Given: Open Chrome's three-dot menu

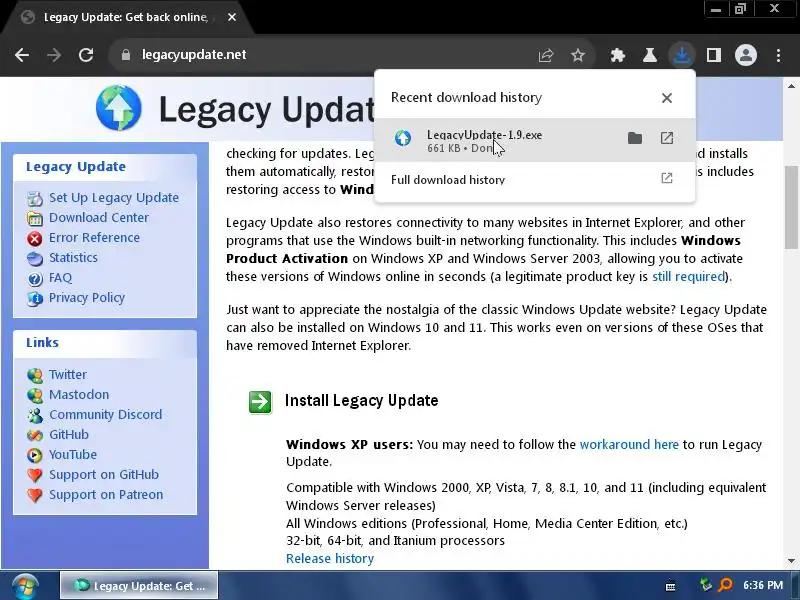Looking at the screenshot, I should 778,55.
